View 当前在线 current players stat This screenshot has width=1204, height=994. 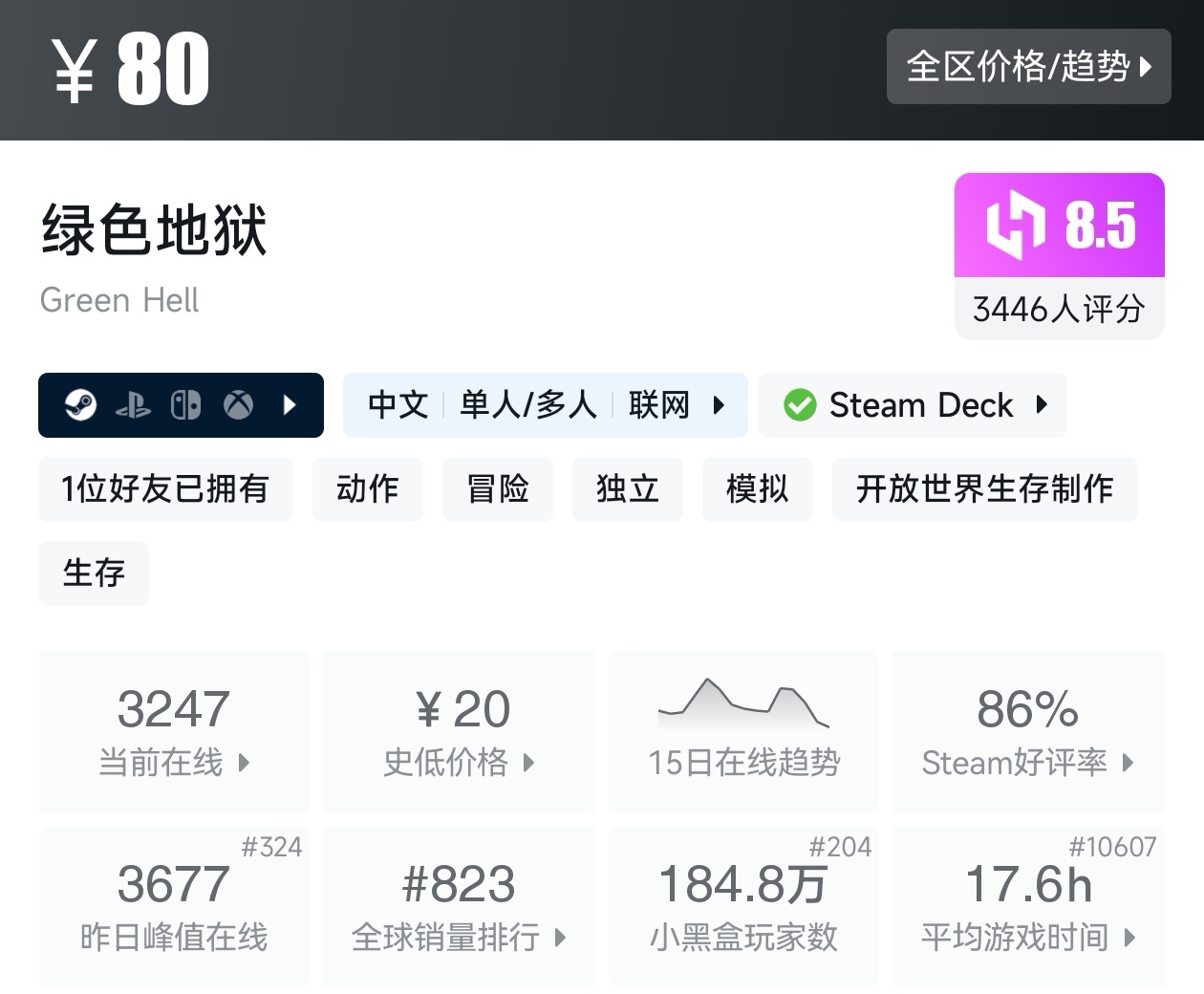[174, 731]
